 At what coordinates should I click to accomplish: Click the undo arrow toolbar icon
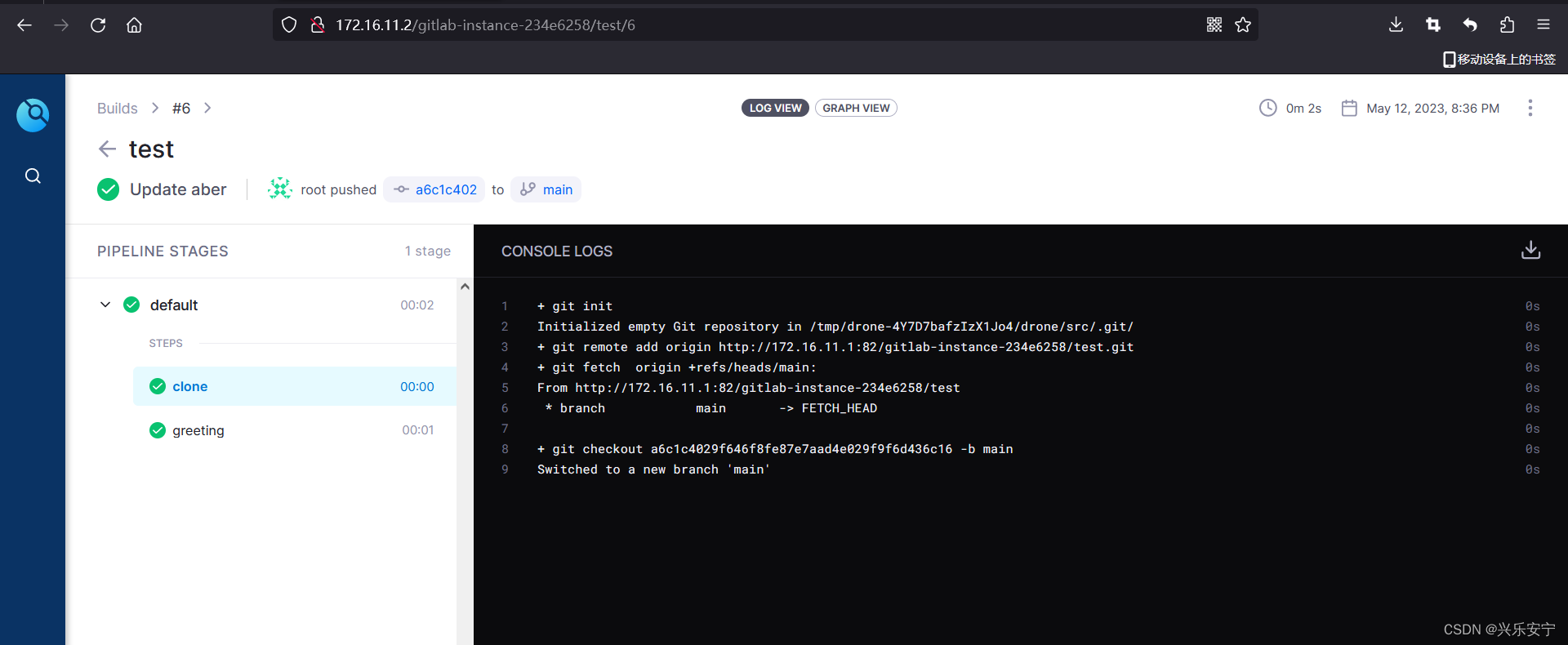coord(1470,24)
